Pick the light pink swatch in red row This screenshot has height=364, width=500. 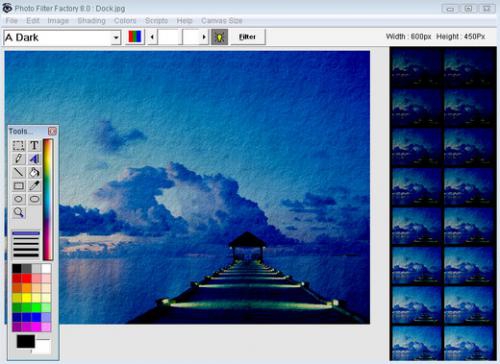click(46, 278)
